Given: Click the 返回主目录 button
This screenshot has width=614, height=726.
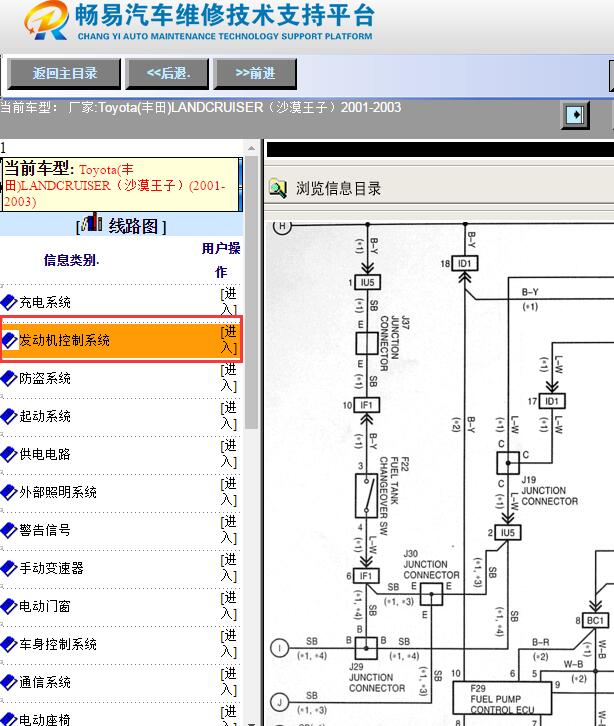Looking at the screenshot, I should [x=64, y=74].
